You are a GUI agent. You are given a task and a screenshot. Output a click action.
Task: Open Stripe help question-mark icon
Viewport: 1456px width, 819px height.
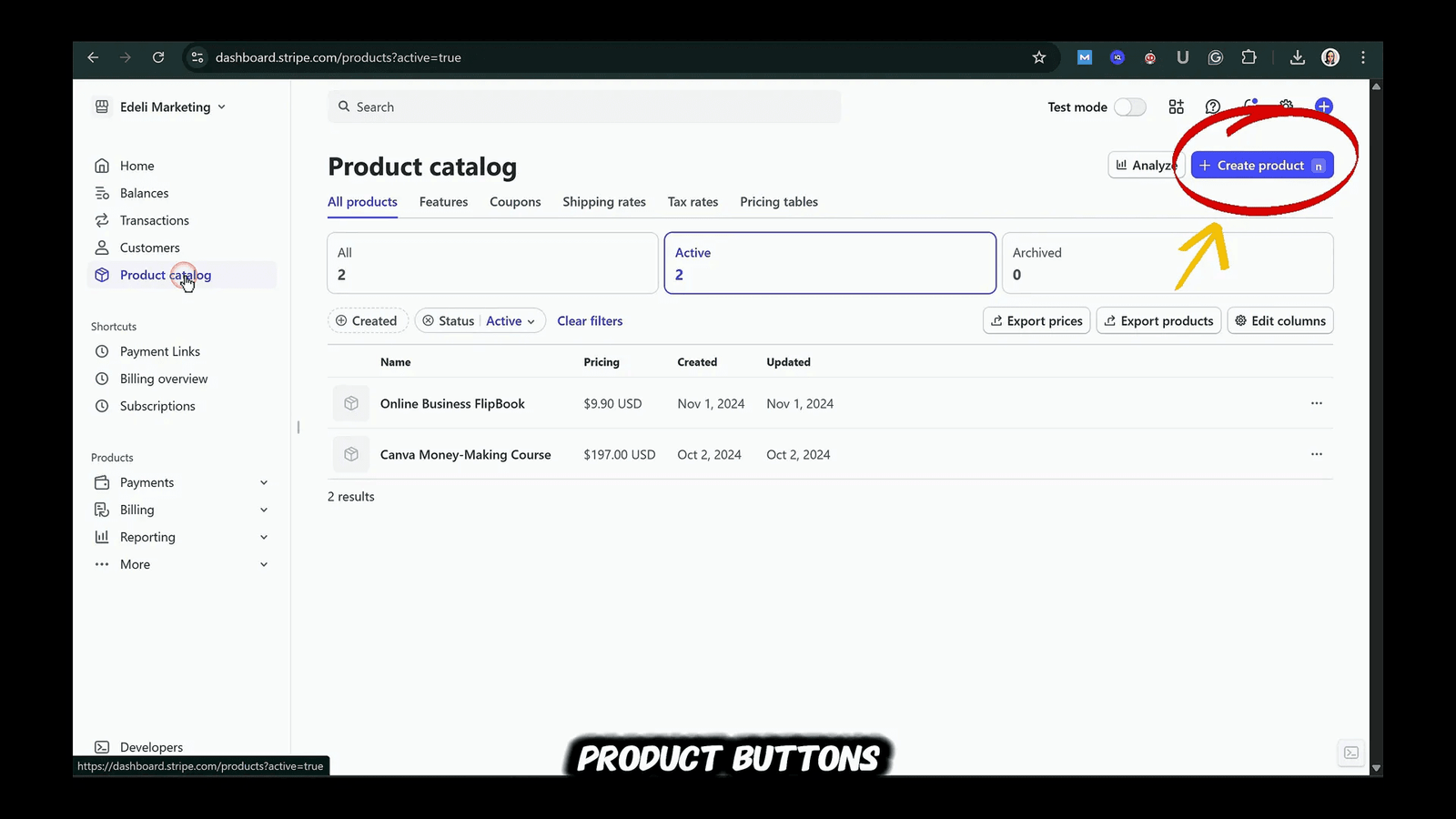tap(1213, 106)
